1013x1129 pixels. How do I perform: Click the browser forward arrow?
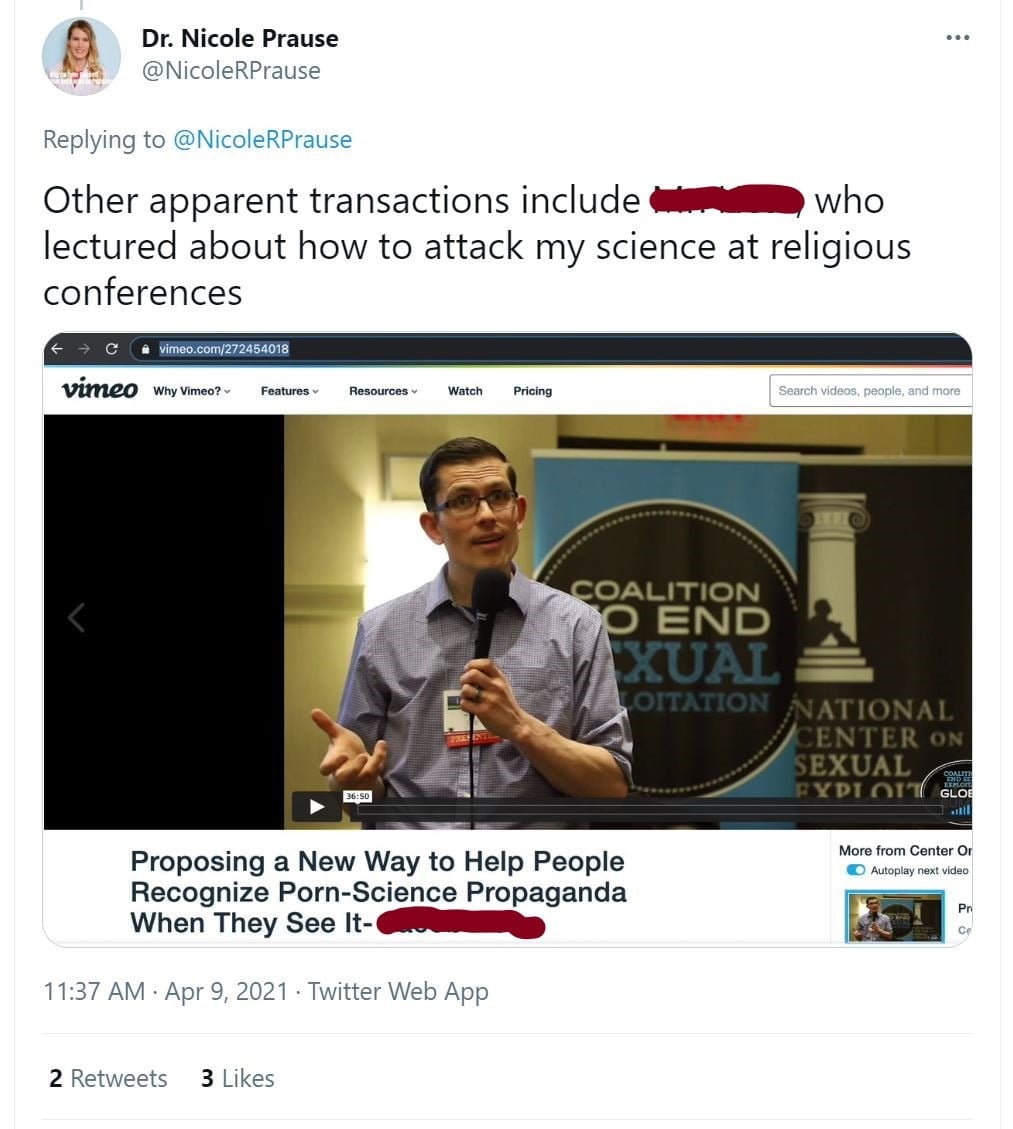pos(84,348)
